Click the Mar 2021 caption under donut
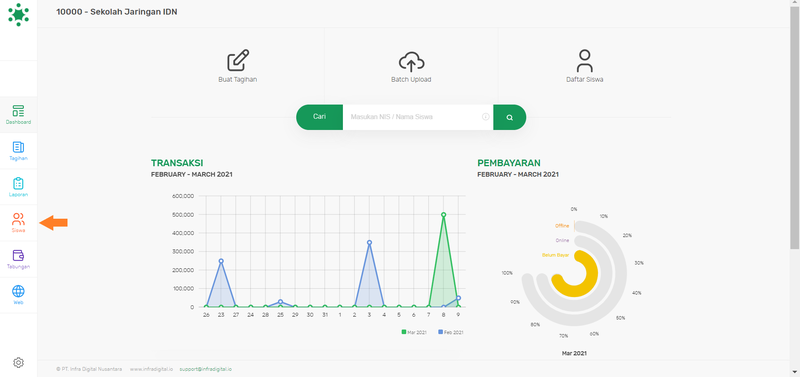 [x=574, y=353]
